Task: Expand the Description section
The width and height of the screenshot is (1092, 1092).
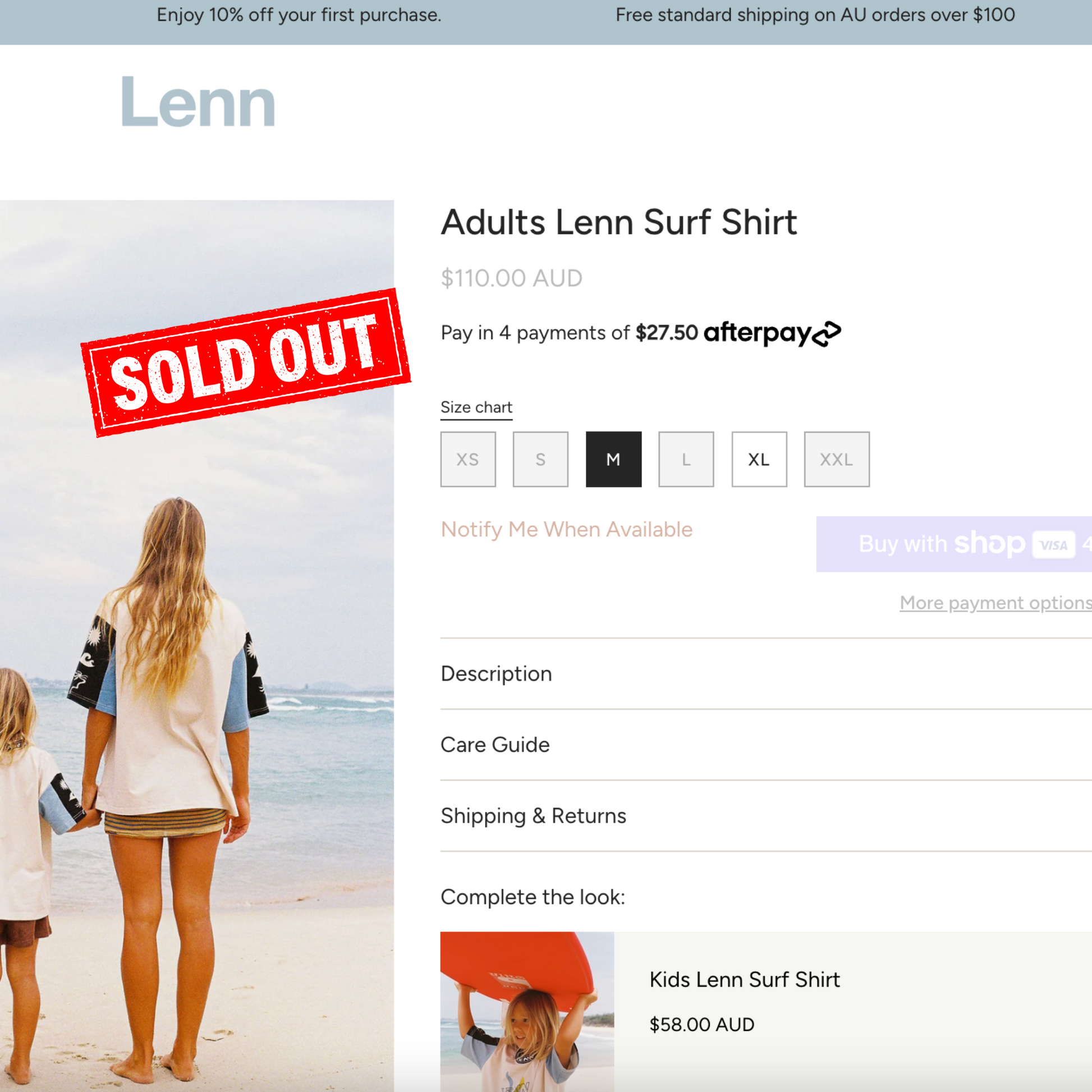Action: (x=496, y=674)
